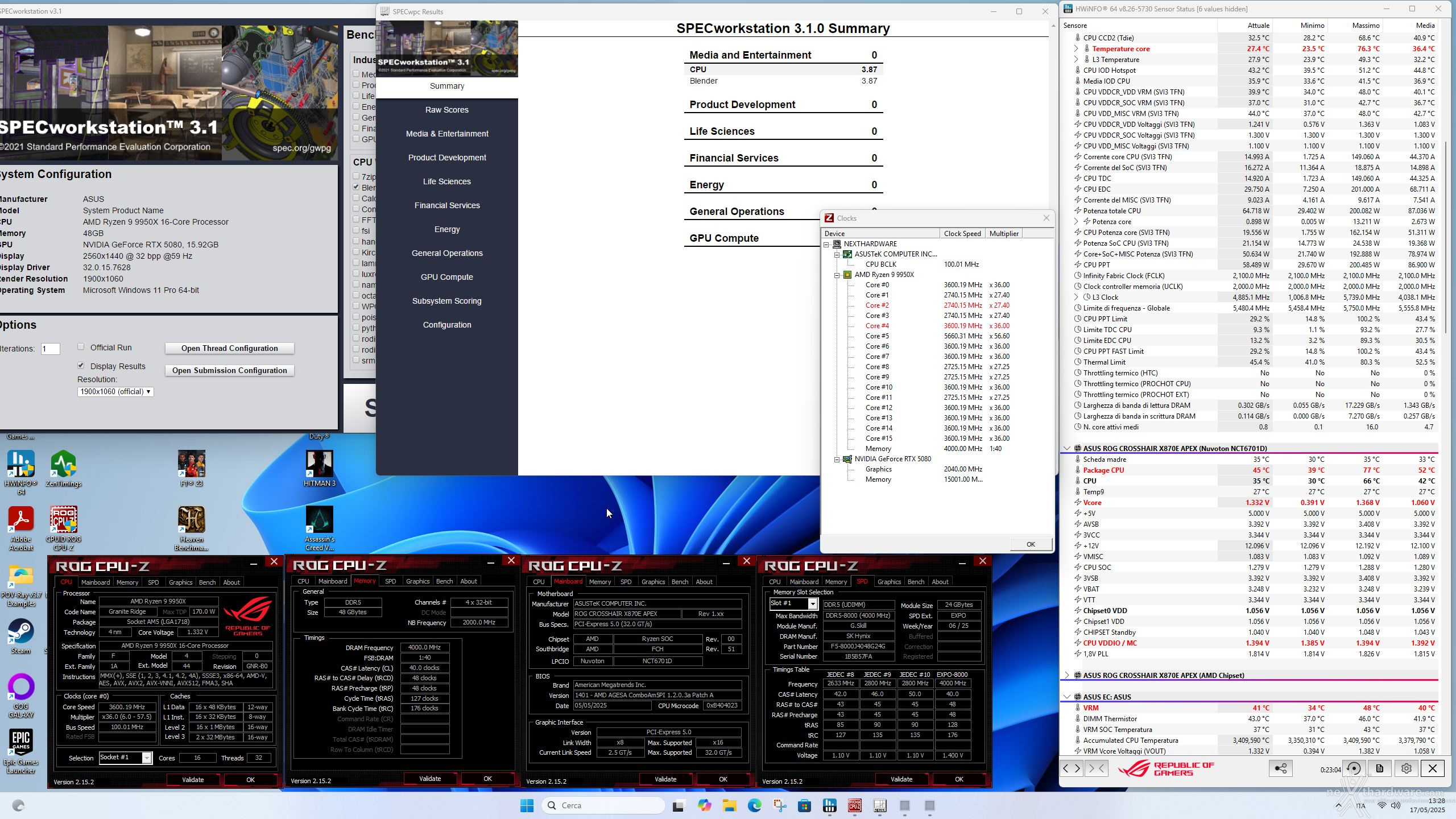Open Configuration in SPECwpc Results sidebar
The width and height of the screenshot is (1456, 819).
tap(446, 325)
